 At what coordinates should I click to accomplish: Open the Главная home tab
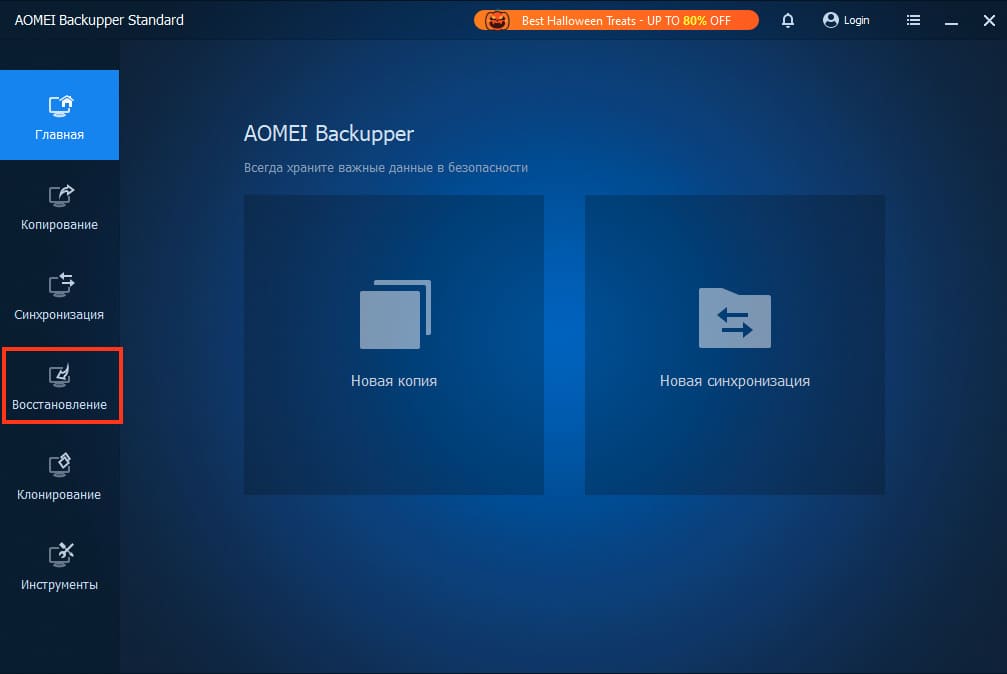[59, 115]
